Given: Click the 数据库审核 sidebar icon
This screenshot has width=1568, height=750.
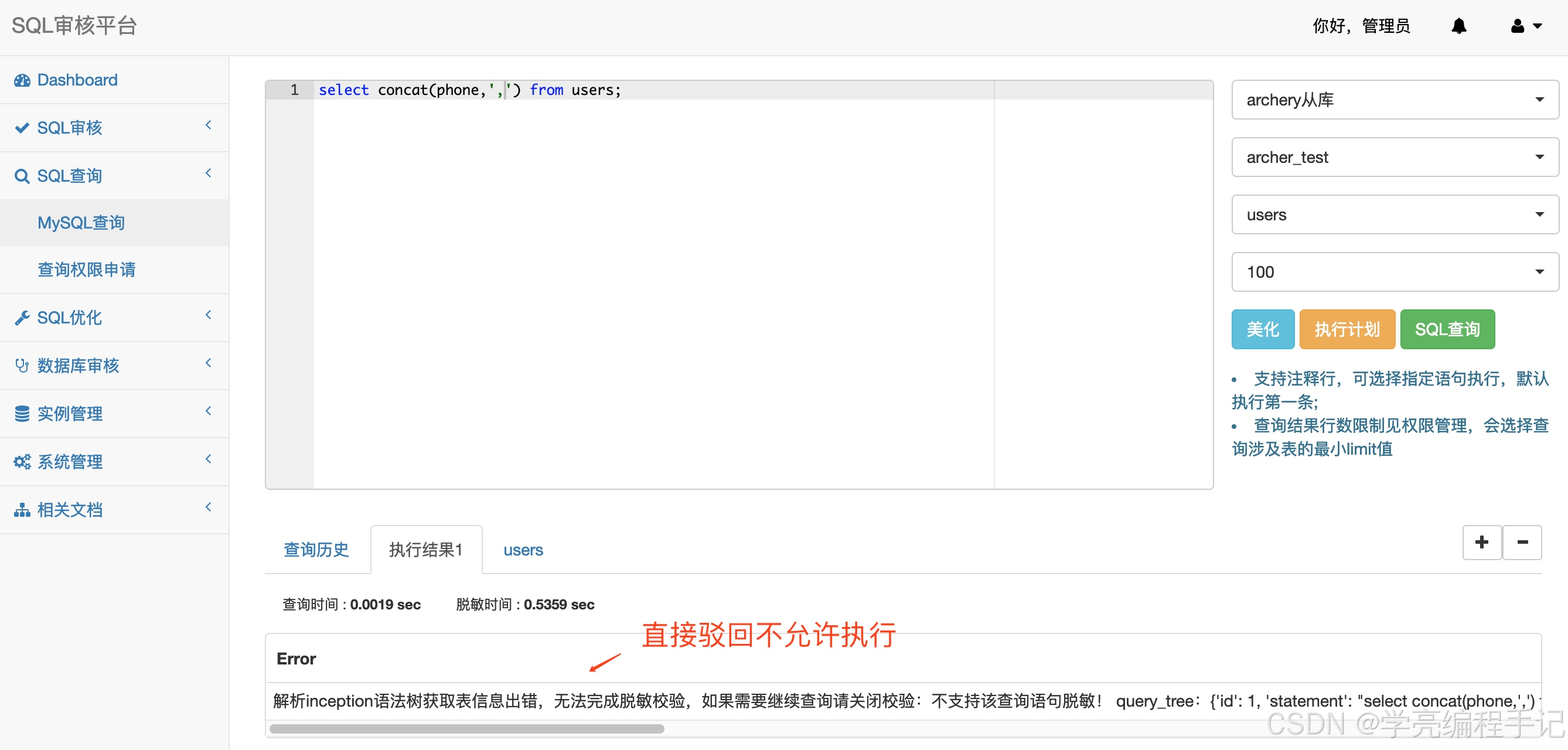Looking at the screenshot, I should (x=22, y=365).
